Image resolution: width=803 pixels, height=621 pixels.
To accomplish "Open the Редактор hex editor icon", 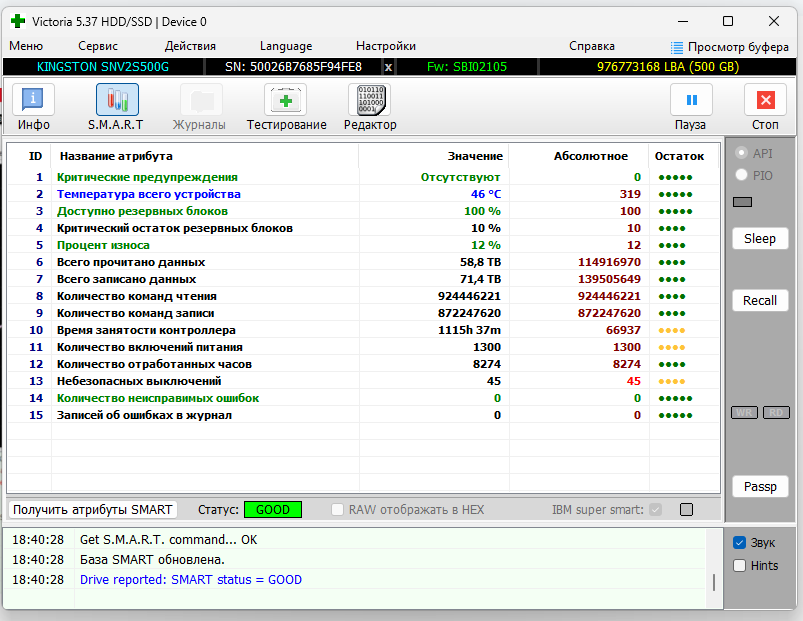I will pos(369,106).
